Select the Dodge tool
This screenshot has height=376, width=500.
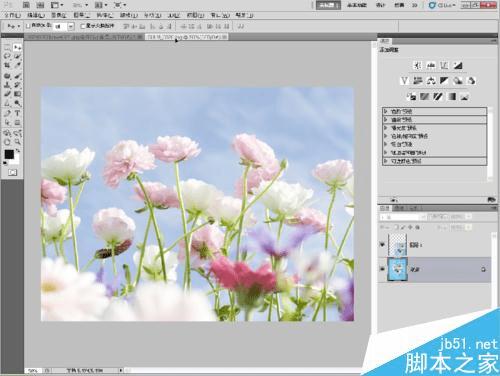click(x=17, y=102)
